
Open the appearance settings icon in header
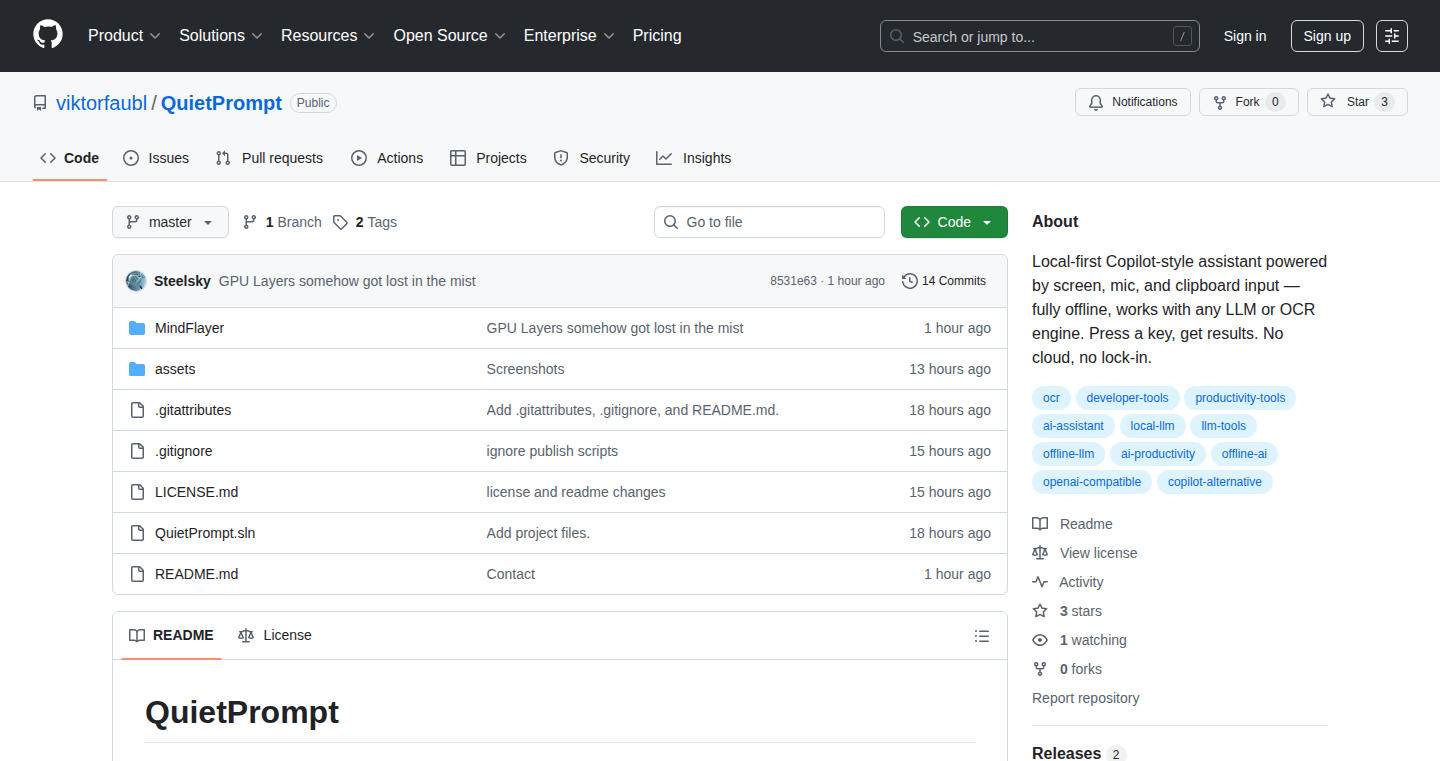click(x=1392, y=36)
